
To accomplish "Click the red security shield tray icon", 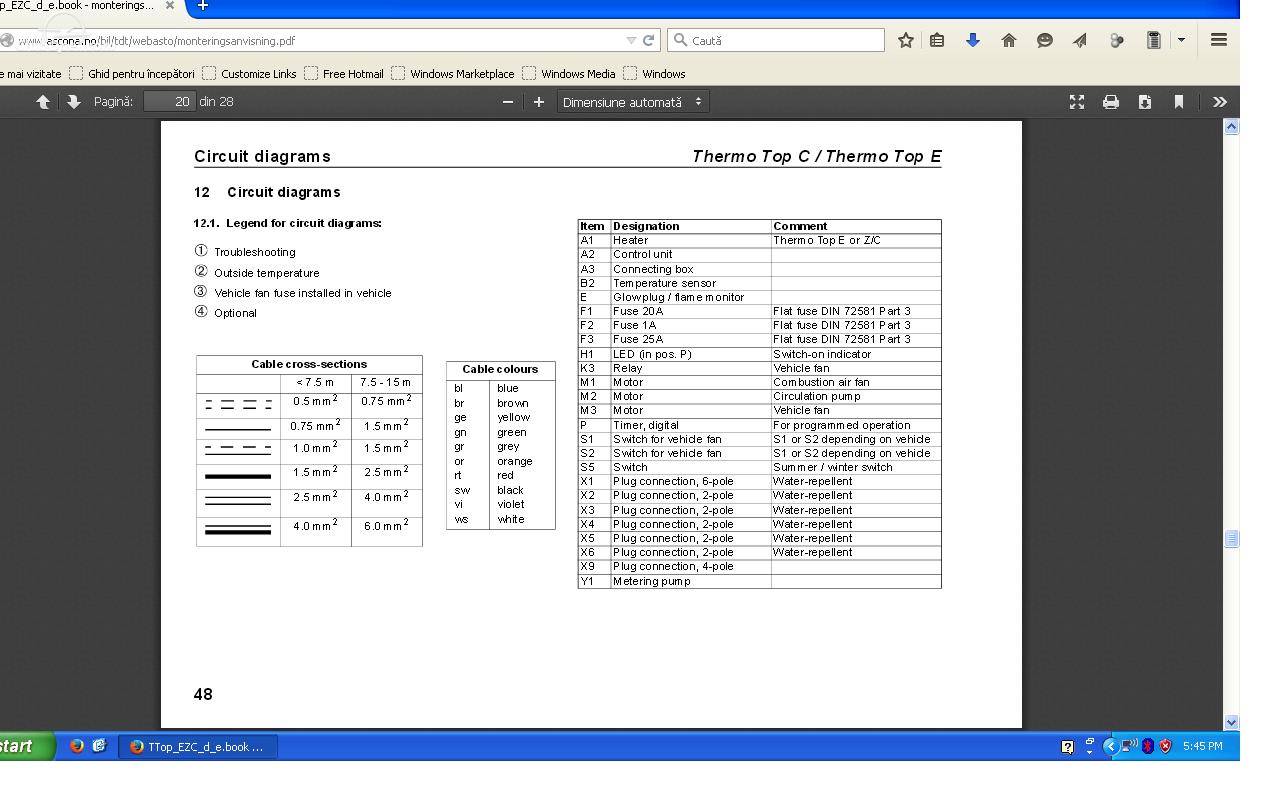I will point(1165,746).
